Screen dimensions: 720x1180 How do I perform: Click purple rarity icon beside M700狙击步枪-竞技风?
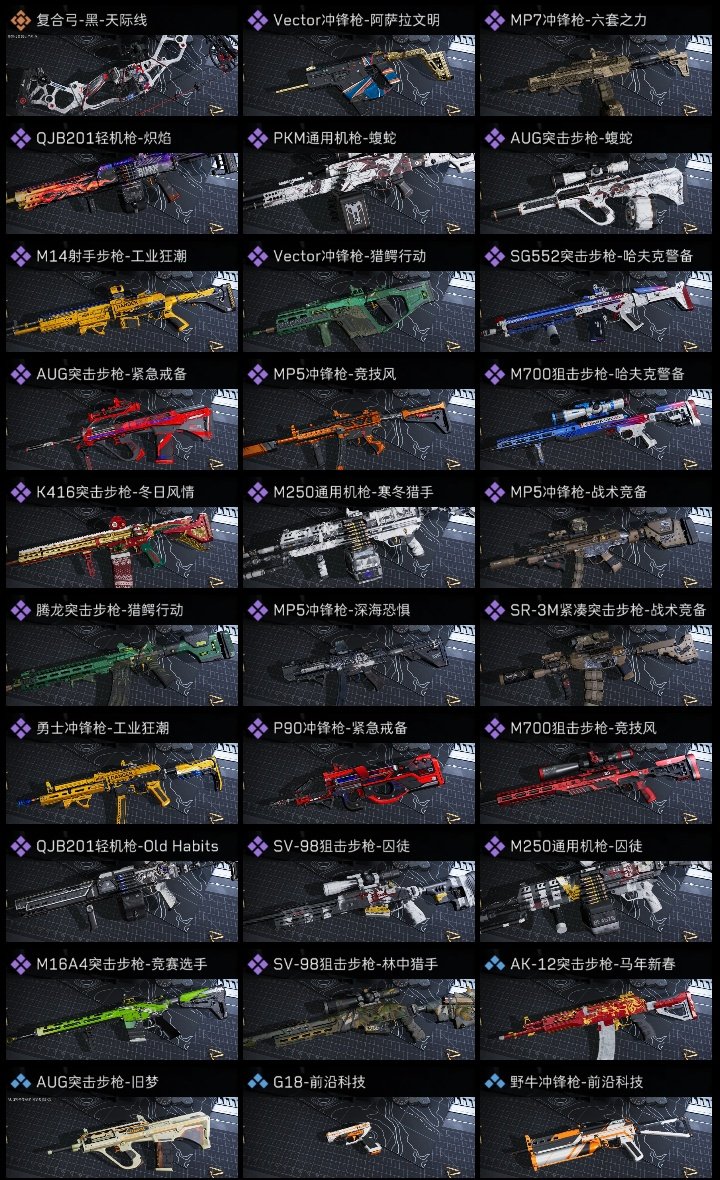[x=494, y=728]
